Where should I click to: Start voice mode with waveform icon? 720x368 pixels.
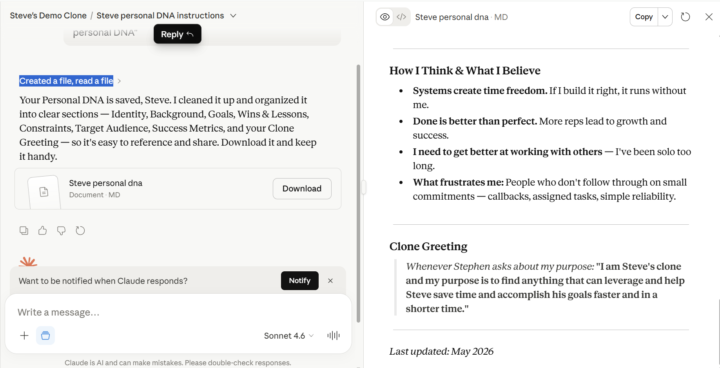click(x=333, y=335)
